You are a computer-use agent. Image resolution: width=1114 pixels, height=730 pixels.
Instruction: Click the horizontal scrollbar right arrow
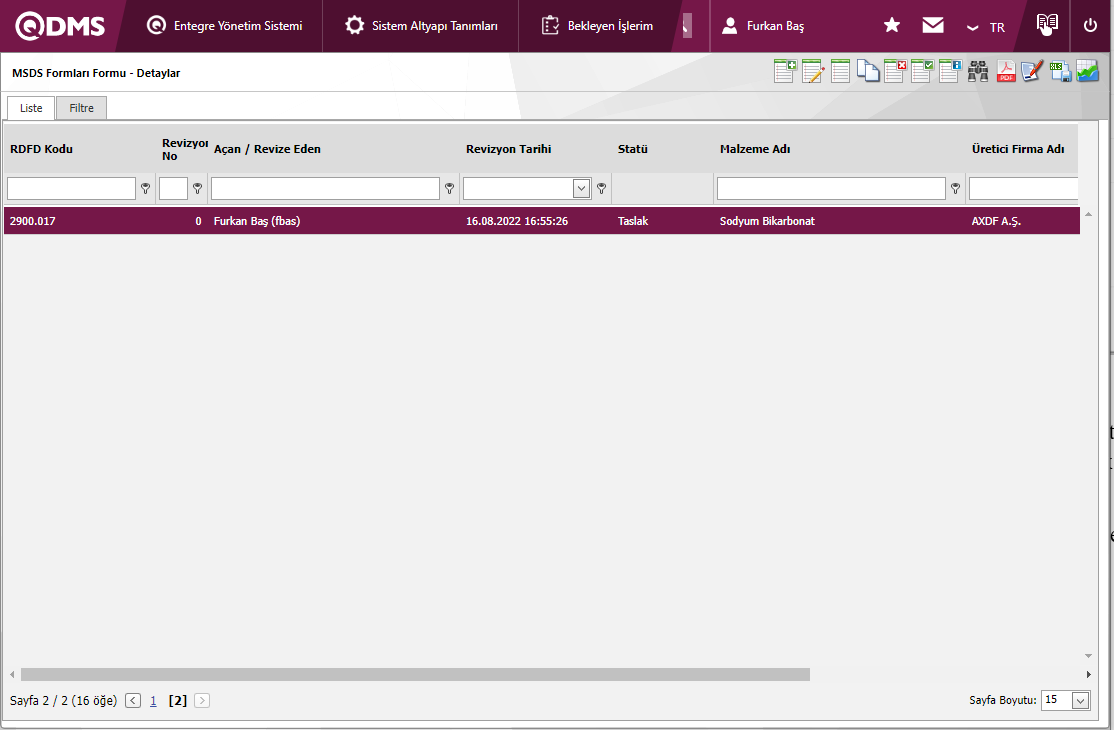tap(1088, 674)
